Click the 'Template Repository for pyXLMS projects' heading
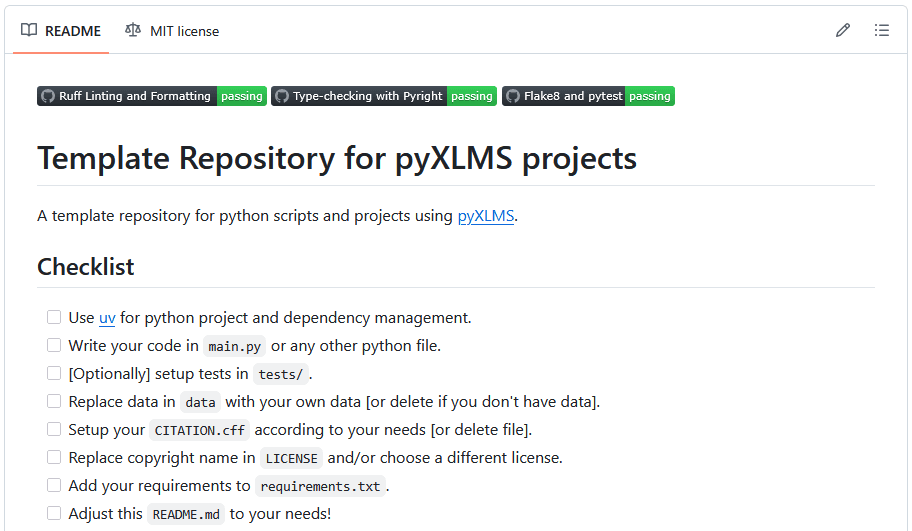This screenshot has width=912, height=531. pos(337,158)
